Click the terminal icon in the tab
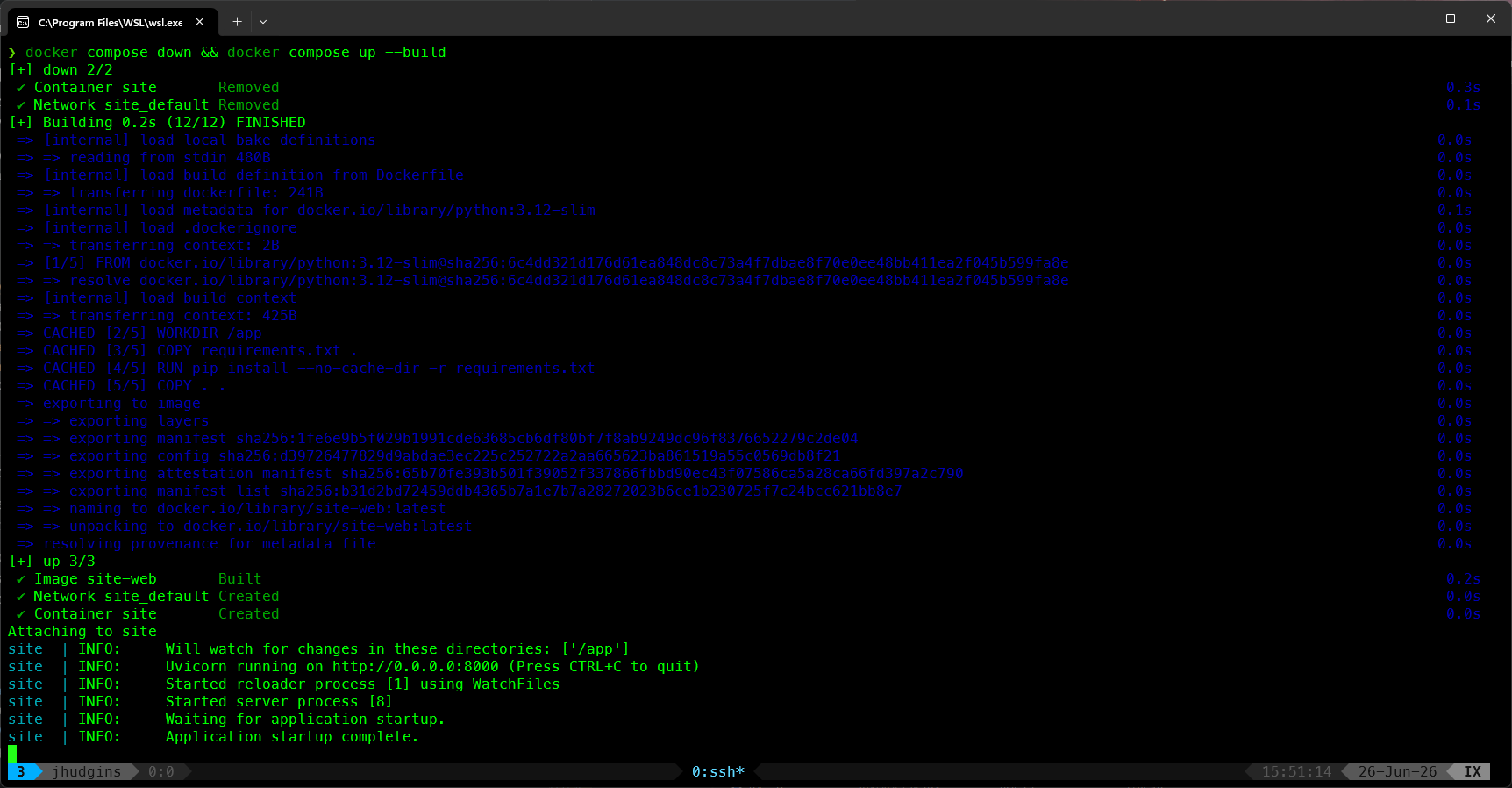Image resolution: width=1512 pixels, height=788 pixels. coord(23,22)
